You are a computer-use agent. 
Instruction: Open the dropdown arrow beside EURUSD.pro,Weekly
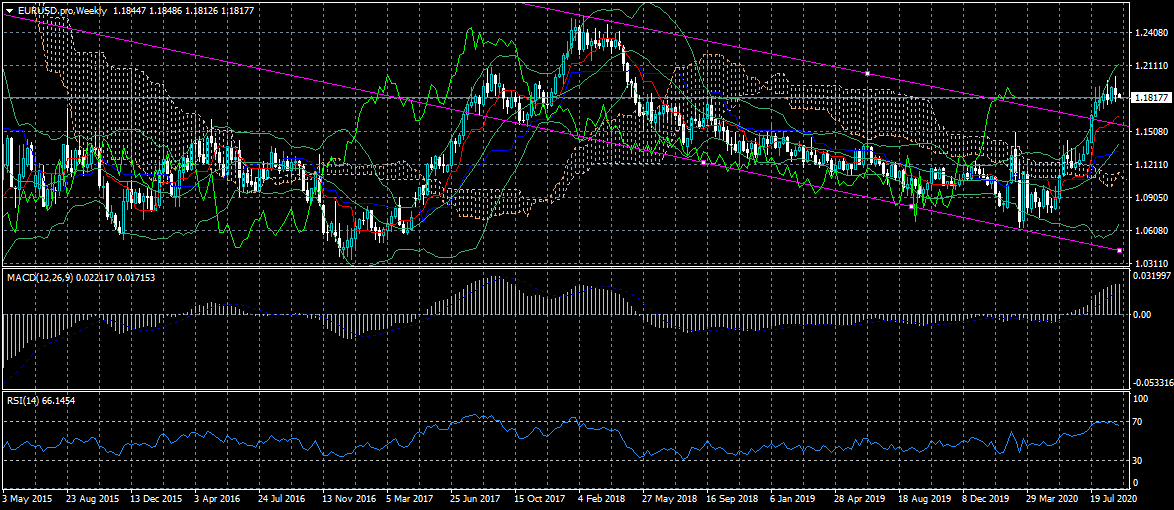click(x=8, y=9)
